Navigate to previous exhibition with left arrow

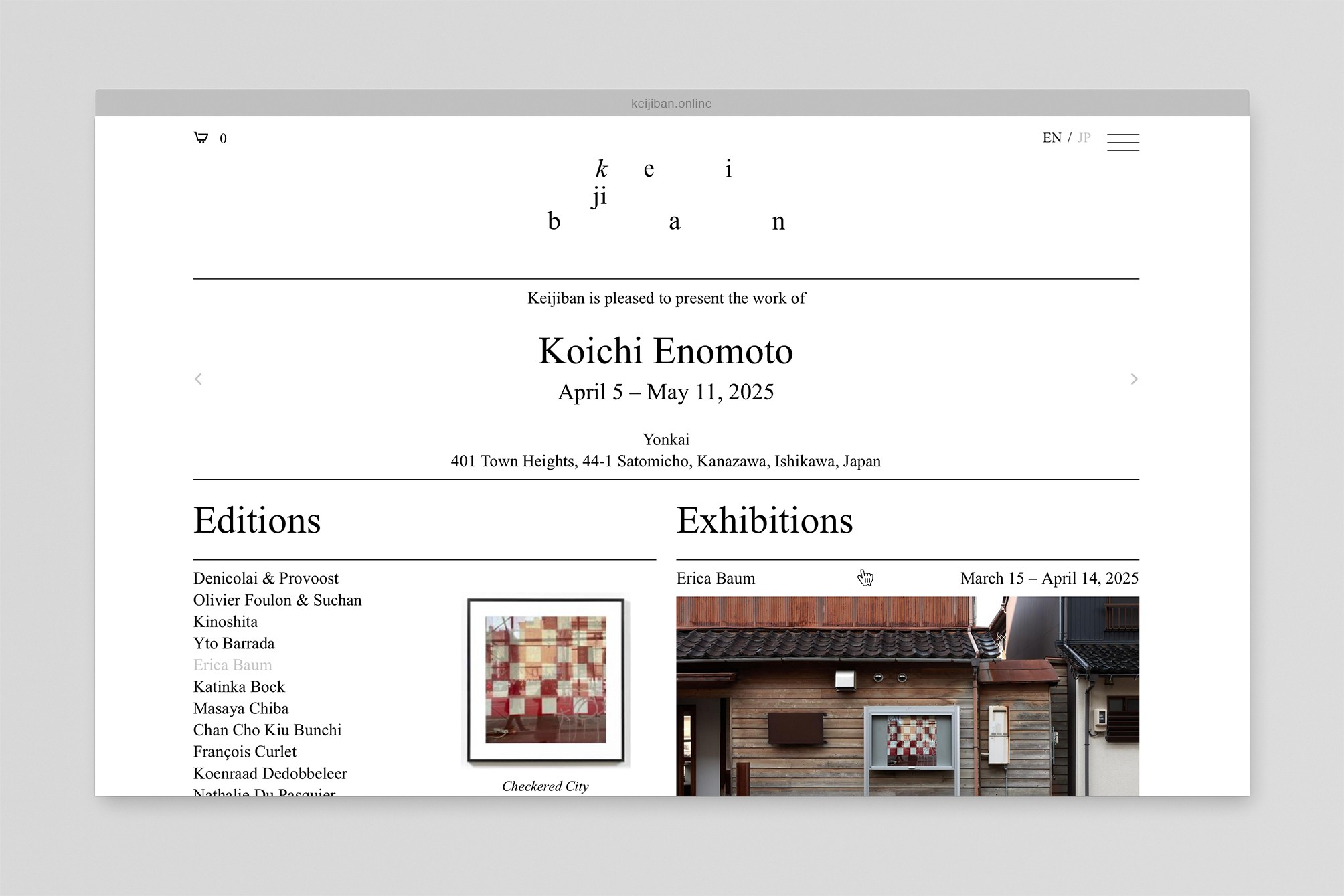198,379
